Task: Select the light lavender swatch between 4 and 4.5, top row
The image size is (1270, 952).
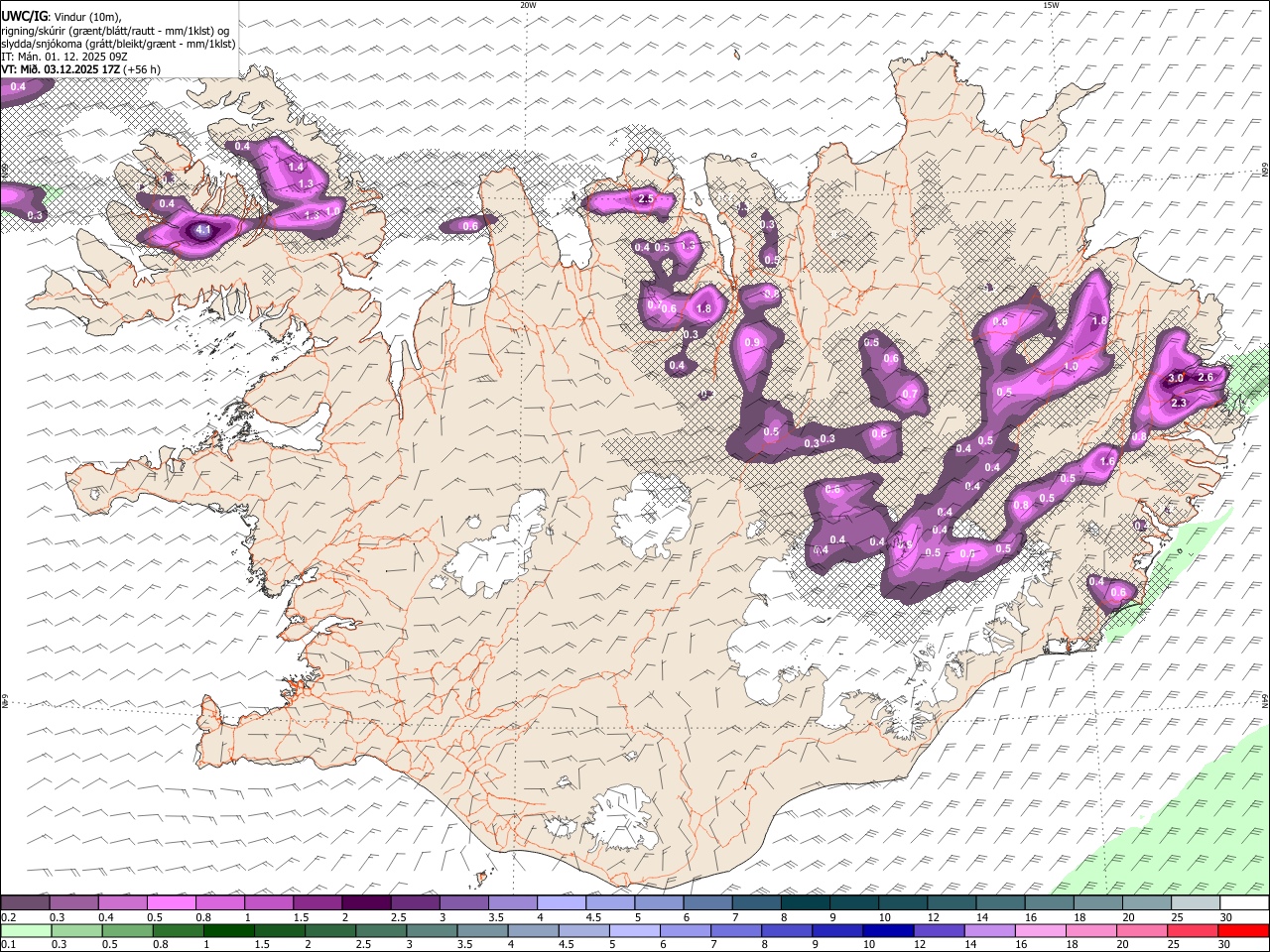Action: pos(562,902)
